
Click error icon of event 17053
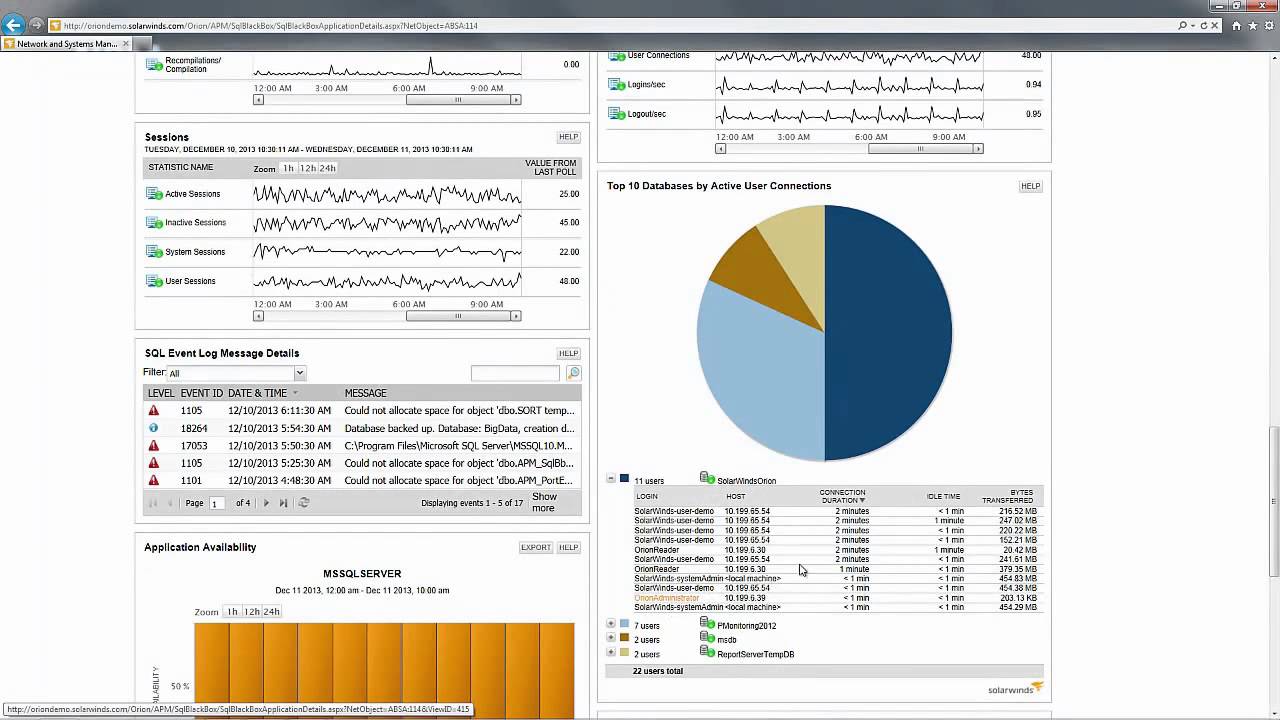pyautogui.click(x=153, y=446)
